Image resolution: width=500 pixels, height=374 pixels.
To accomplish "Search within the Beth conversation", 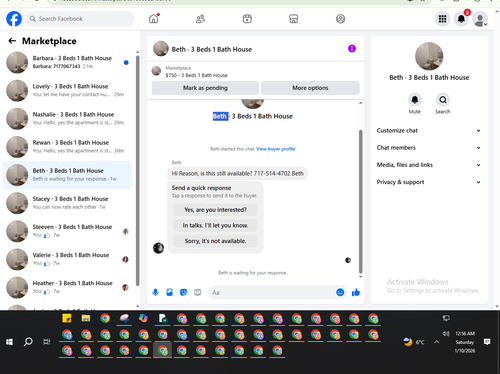I will 443,100.
